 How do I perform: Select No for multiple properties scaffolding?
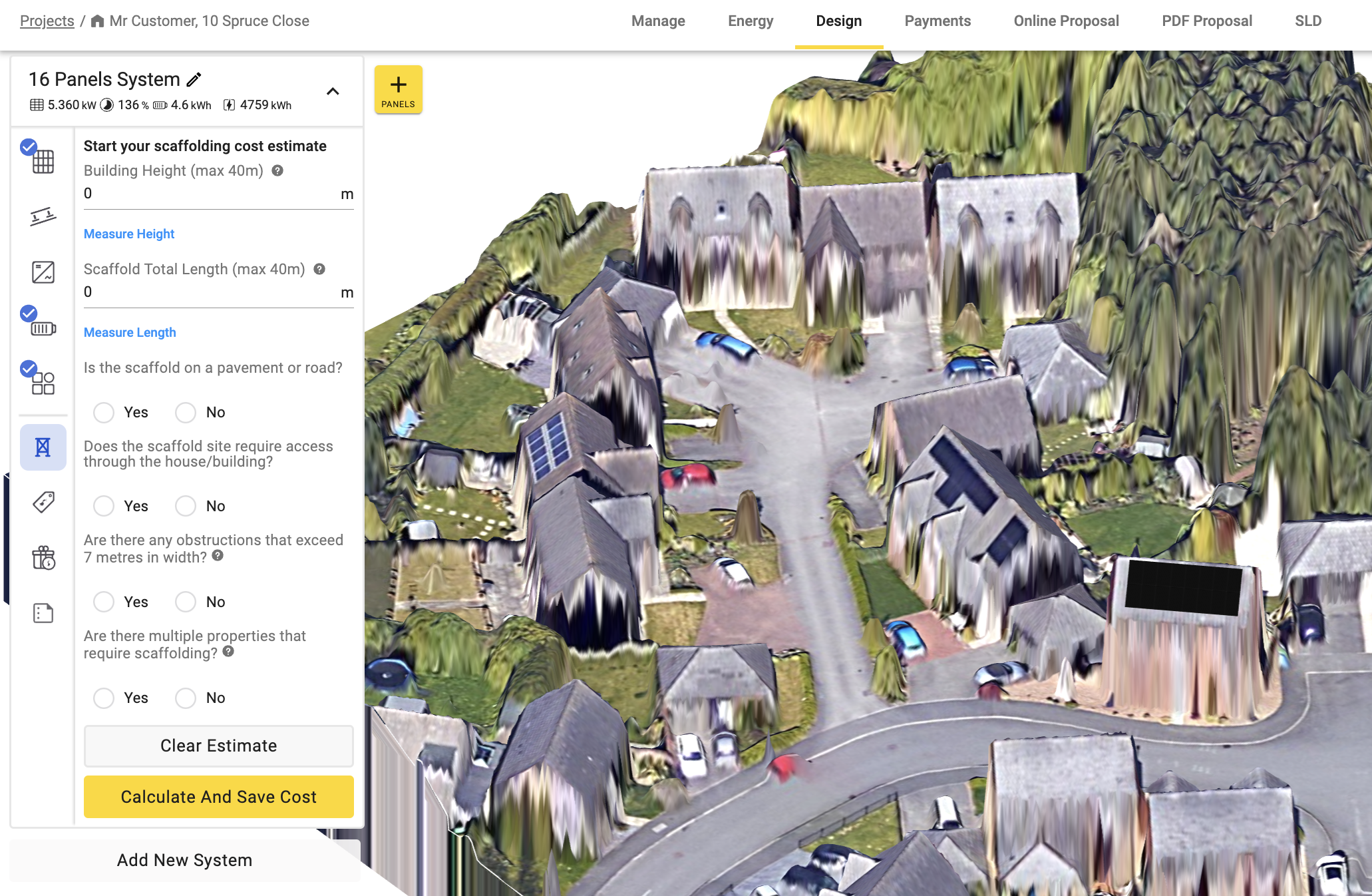(186, 698)
